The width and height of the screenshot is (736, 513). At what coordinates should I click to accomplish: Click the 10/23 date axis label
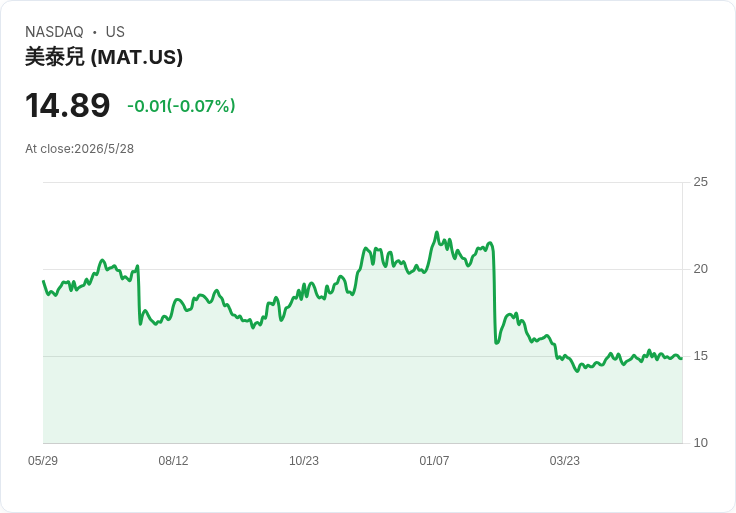304,460
